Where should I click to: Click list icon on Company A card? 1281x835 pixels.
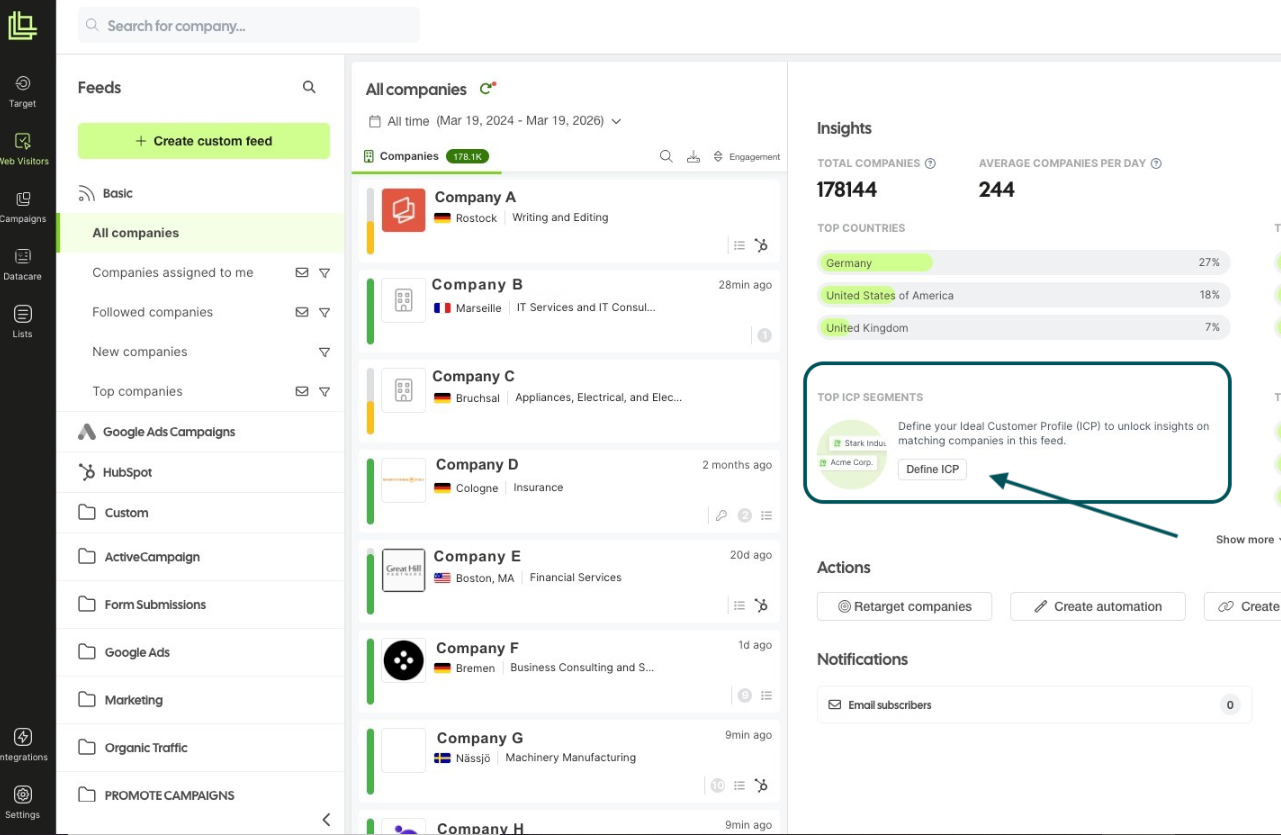coord(739,245)
